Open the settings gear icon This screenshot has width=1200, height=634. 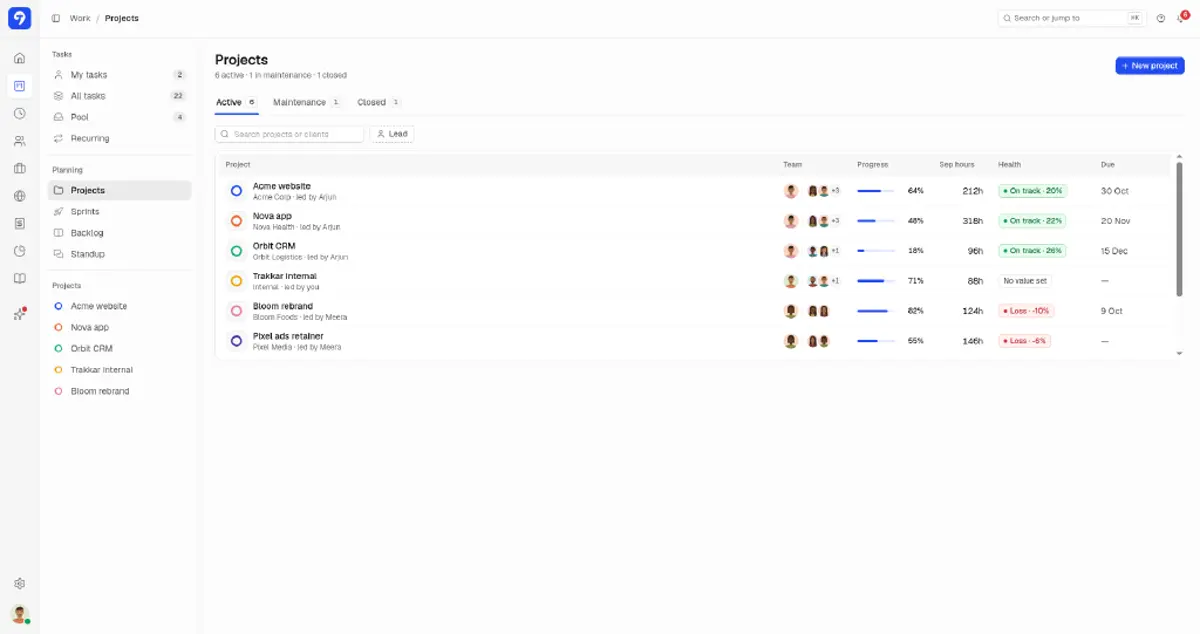click(19, 583)
